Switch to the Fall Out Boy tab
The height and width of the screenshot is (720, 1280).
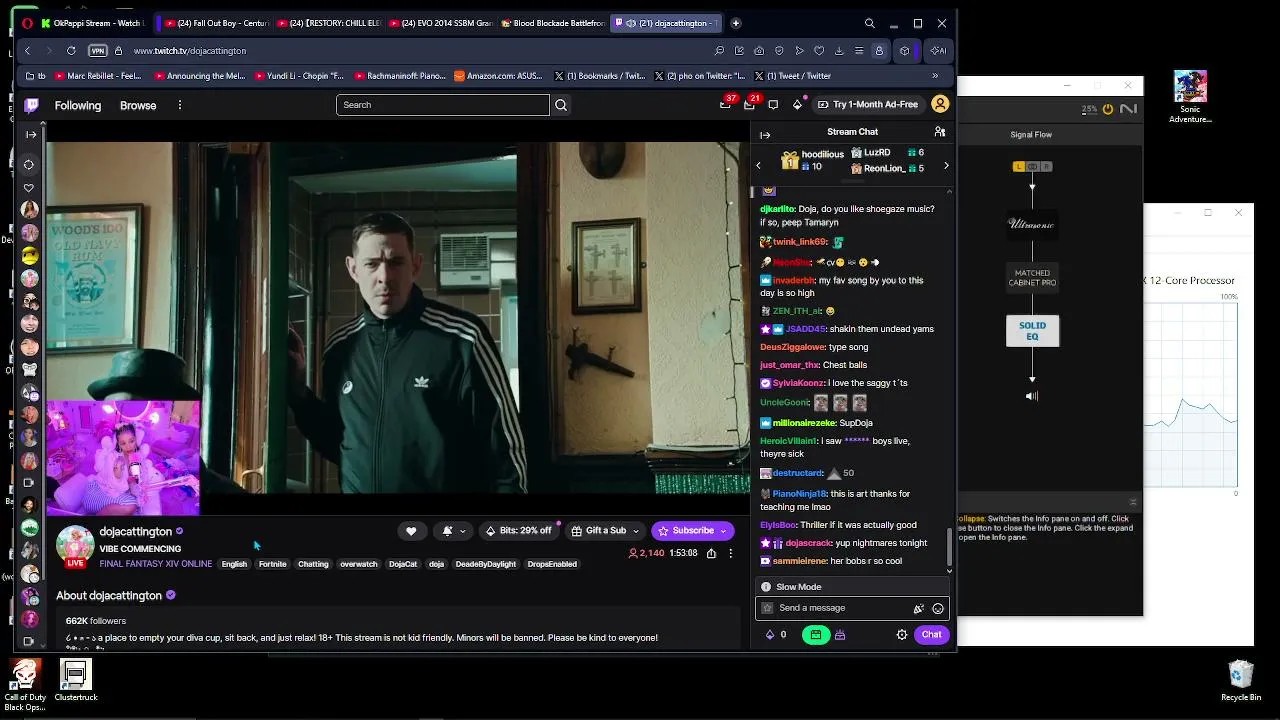(215, 23)
